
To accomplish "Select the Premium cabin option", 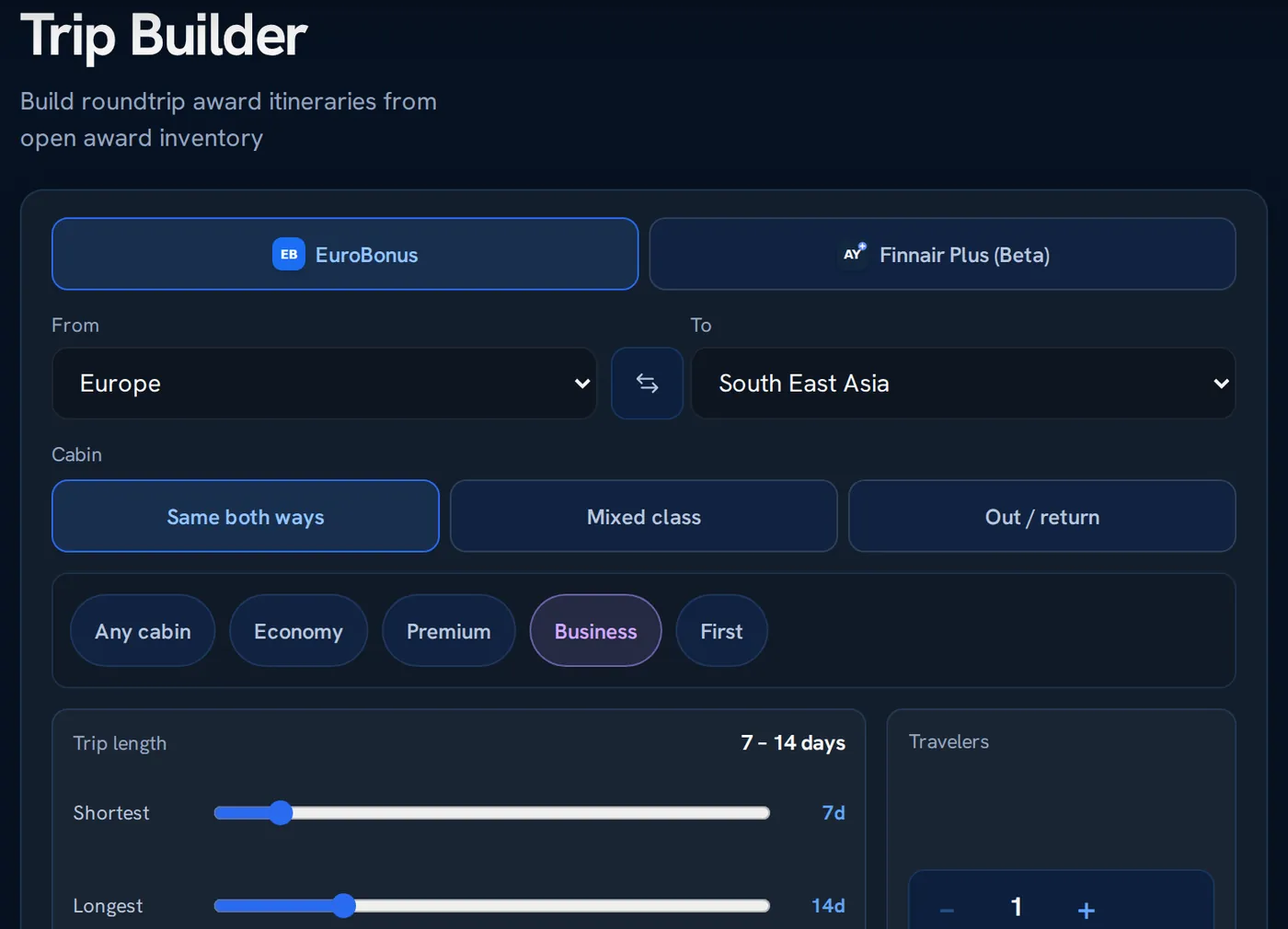I will point(449,631).
